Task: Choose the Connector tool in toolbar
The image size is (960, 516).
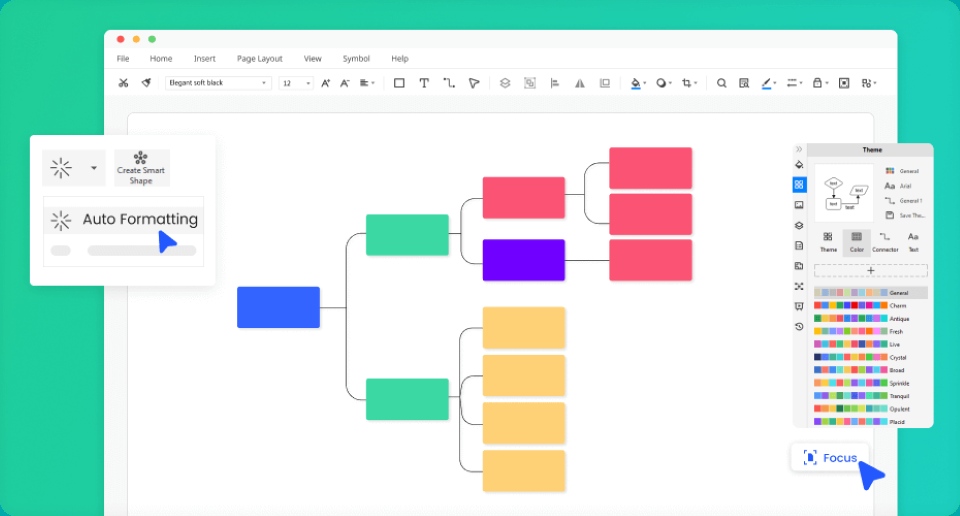Action: [x=449, y=83]
